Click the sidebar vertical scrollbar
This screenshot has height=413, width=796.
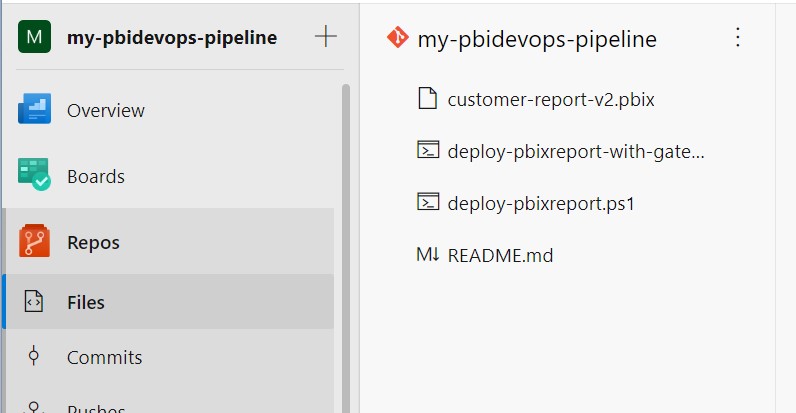pos(346,249)
